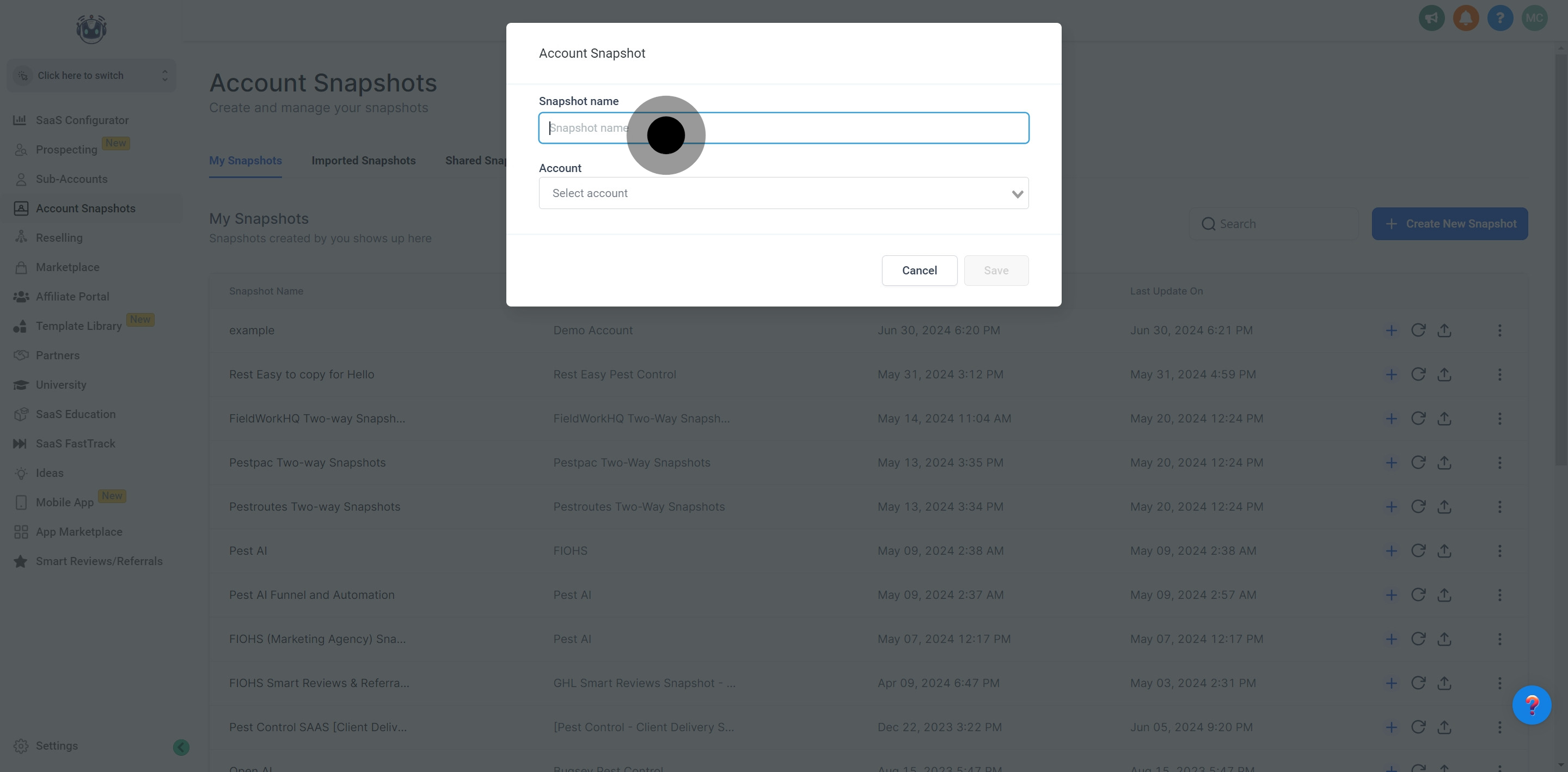Open three-dot menu for Rest Easy row

(x=1499, y=375)
